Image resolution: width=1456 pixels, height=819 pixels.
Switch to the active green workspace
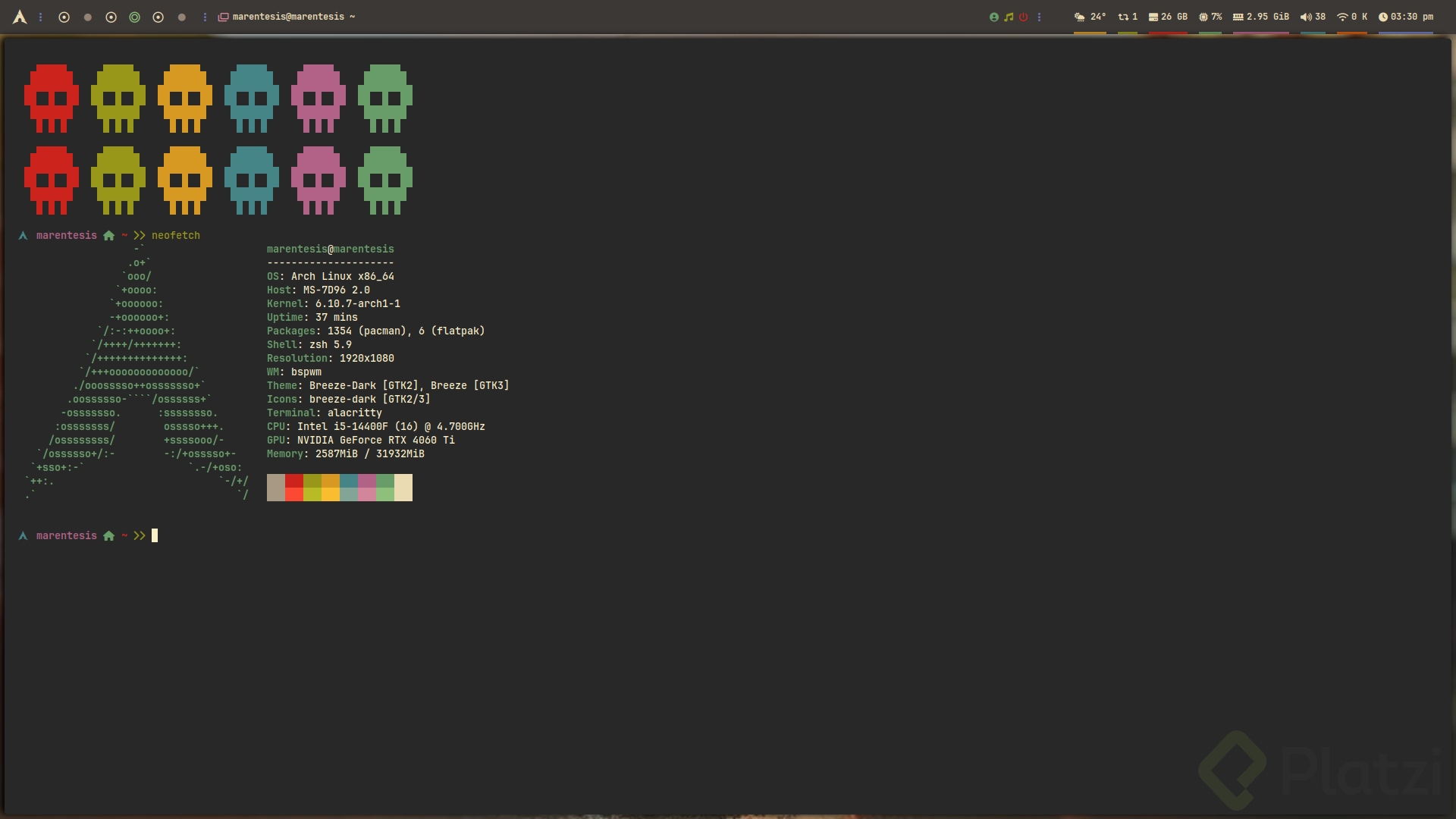coord(134,17)
